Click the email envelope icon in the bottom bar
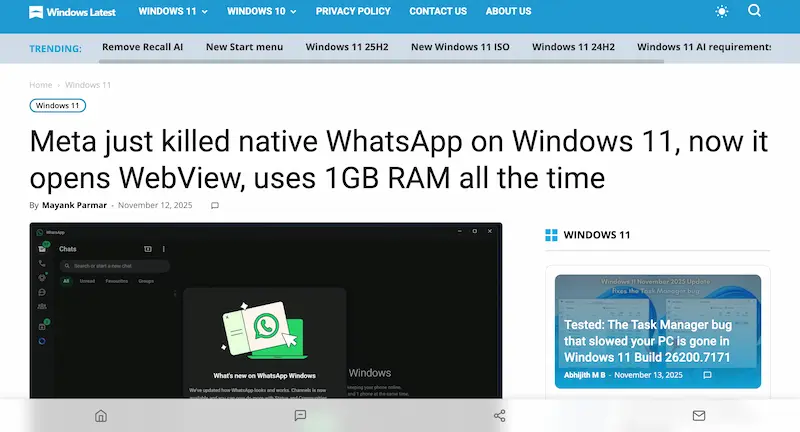 pyautogui.click(x=699, y=415)
